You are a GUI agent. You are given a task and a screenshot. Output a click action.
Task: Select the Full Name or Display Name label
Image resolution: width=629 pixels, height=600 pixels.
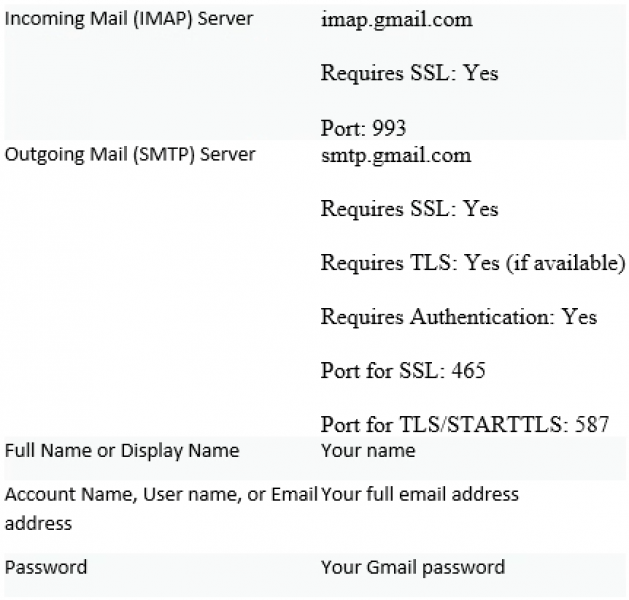(x=122, y=451)
